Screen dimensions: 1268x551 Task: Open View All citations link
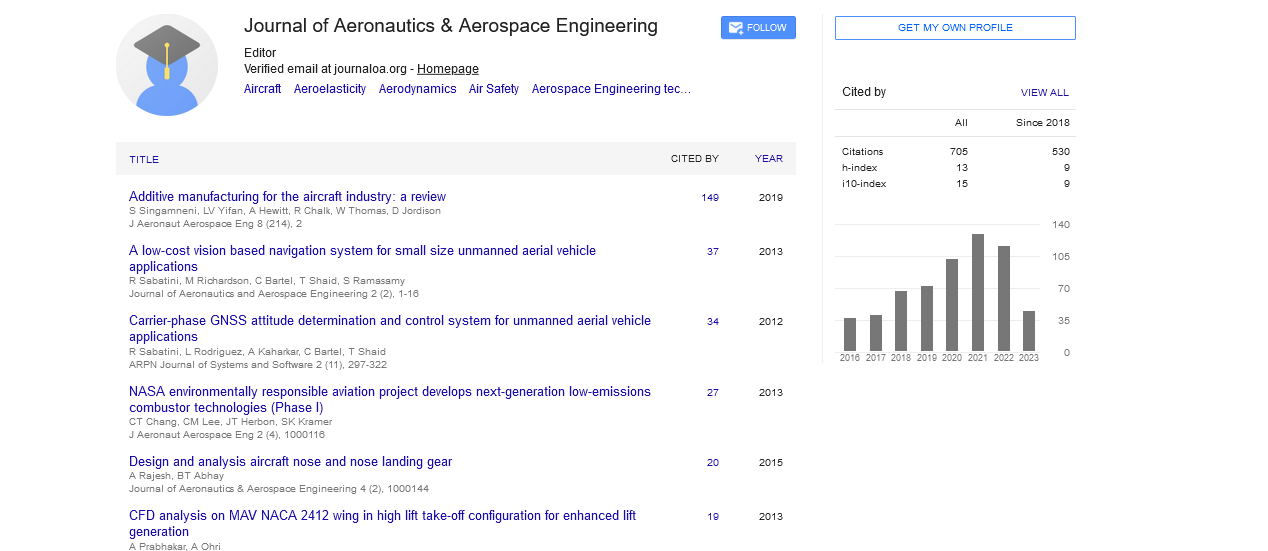[x=1044, y=92]
